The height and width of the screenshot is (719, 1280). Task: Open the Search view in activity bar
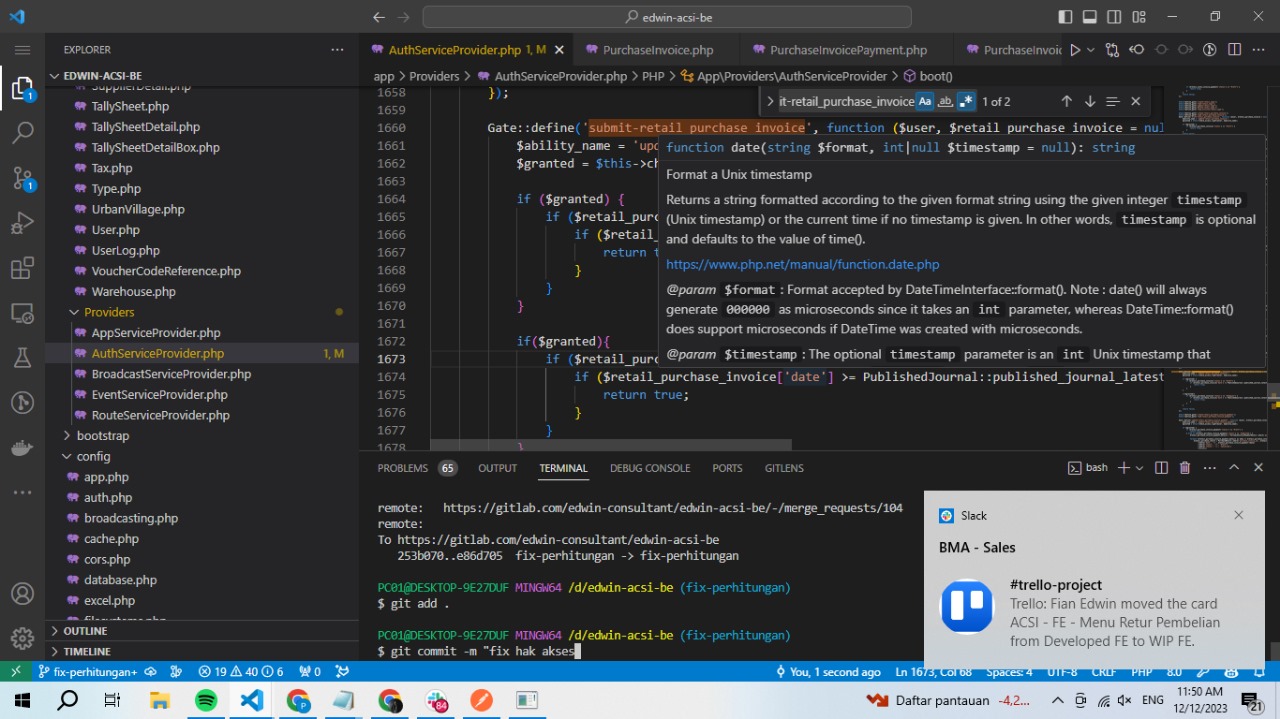[22, 132]
